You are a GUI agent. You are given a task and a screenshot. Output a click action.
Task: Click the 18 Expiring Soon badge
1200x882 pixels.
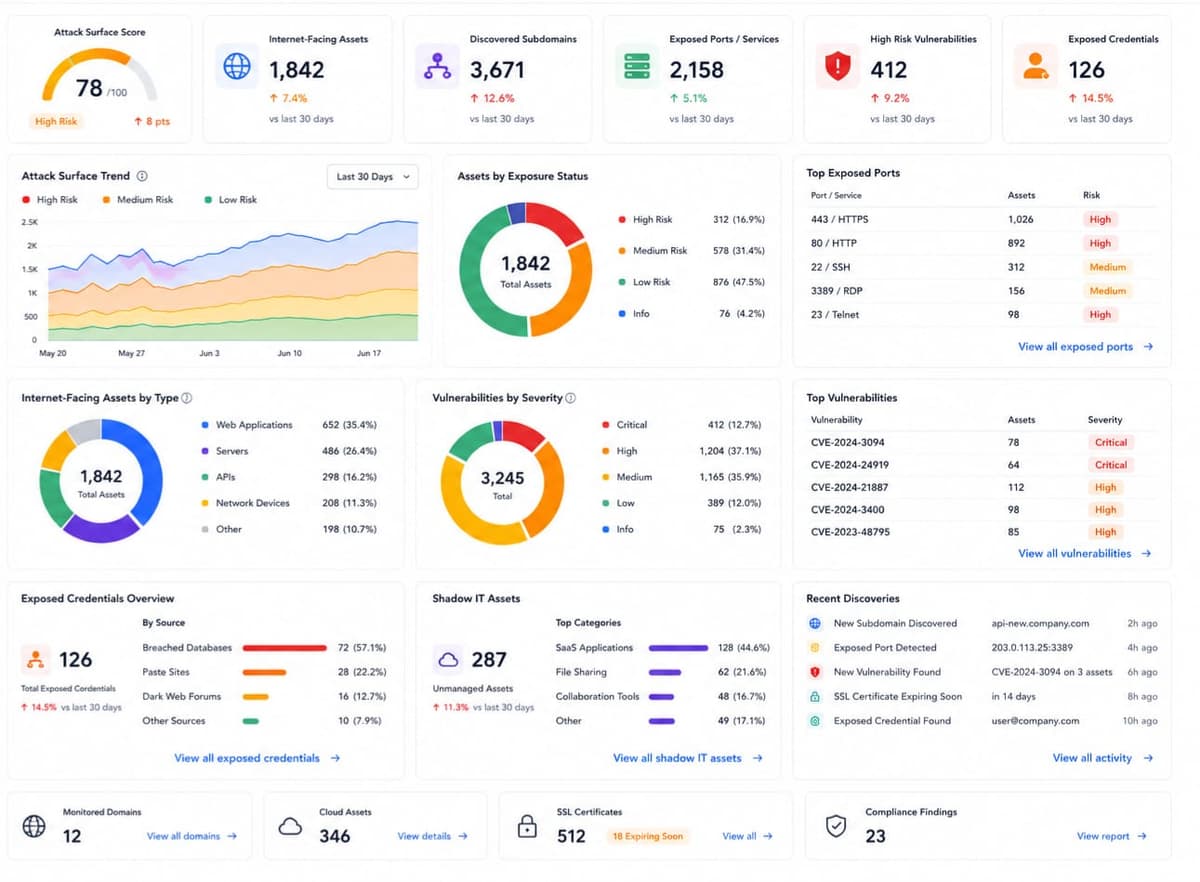(648, 836)
